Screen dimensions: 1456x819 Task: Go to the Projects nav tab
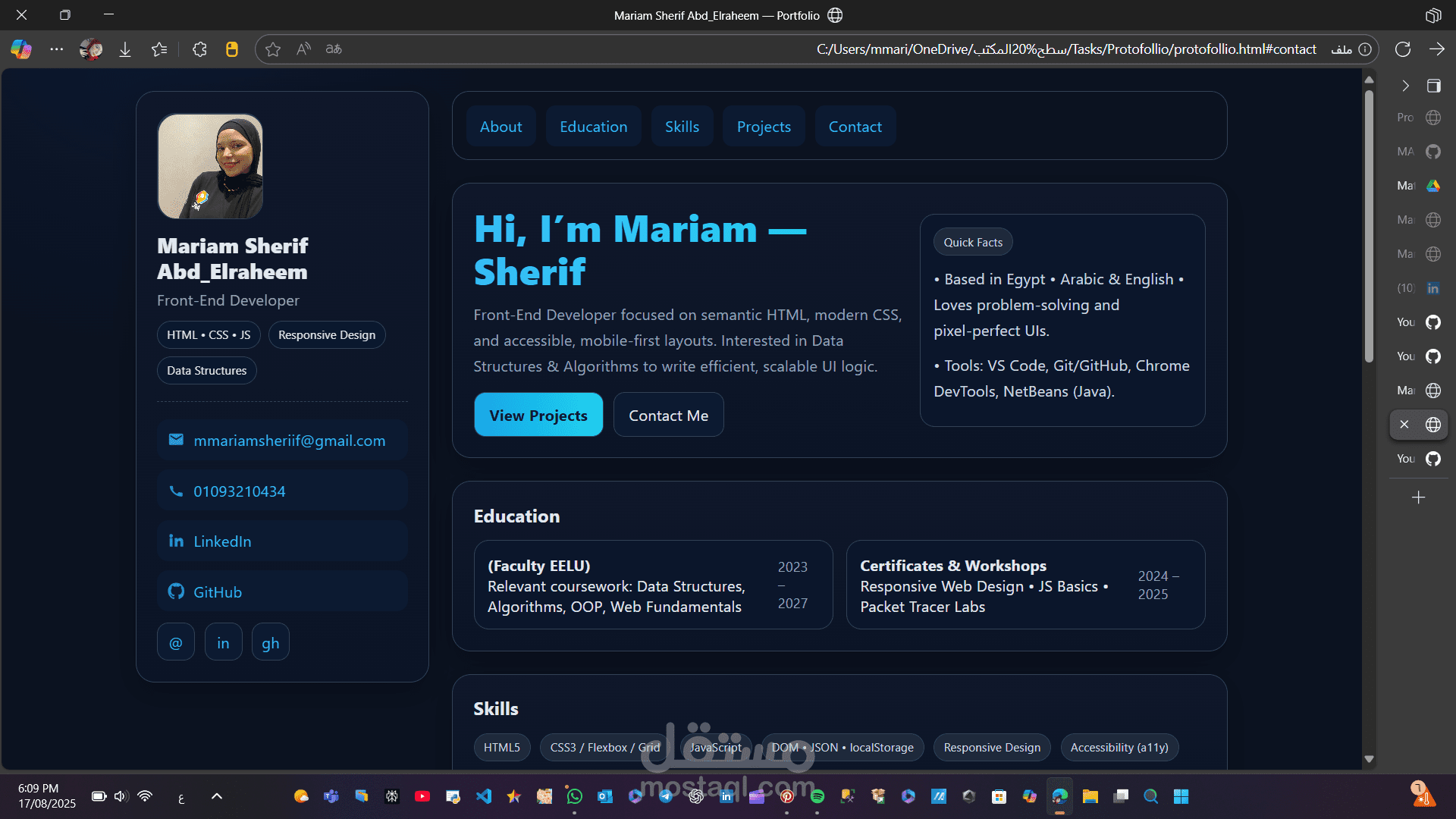coord(763,127)
